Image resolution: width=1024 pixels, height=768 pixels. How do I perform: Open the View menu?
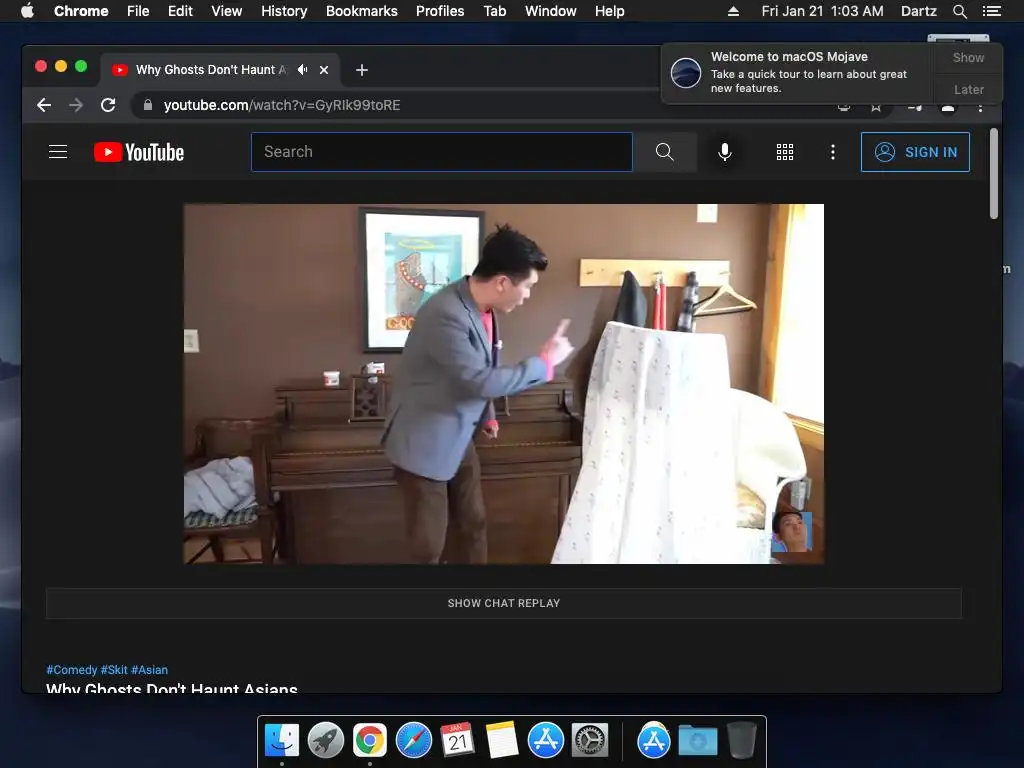(227, 11)
